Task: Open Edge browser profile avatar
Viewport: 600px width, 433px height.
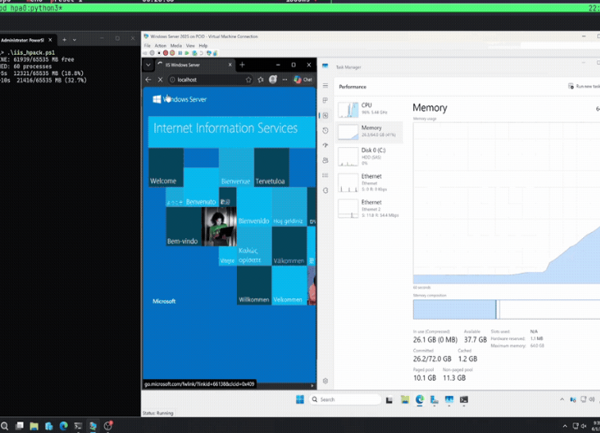Action: point(273,80)
